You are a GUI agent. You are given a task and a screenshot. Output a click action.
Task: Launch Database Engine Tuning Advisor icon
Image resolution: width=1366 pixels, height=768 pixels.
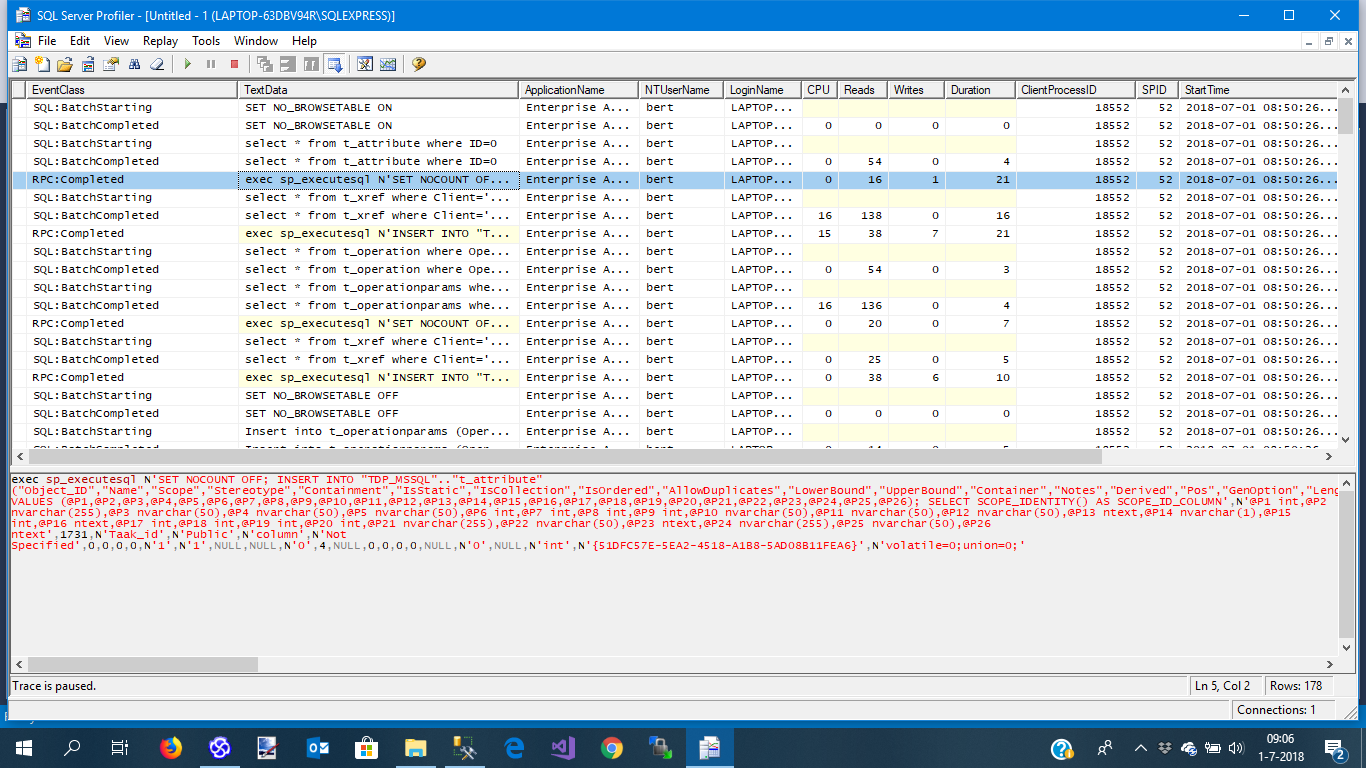click(x=364, y=64)
